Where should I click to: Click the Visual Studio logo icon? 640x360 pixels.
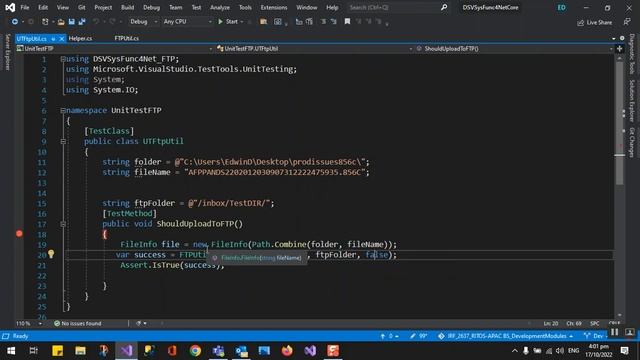pyautogui.click(x=10, y=7)
